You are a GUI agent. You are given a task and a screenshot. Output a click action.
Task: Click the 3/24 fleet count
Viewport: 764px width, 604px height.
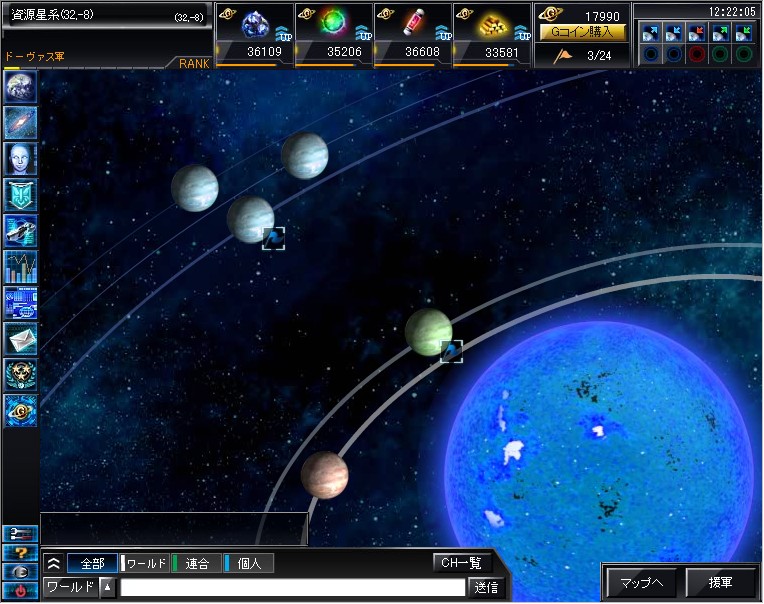pos(599,56)
